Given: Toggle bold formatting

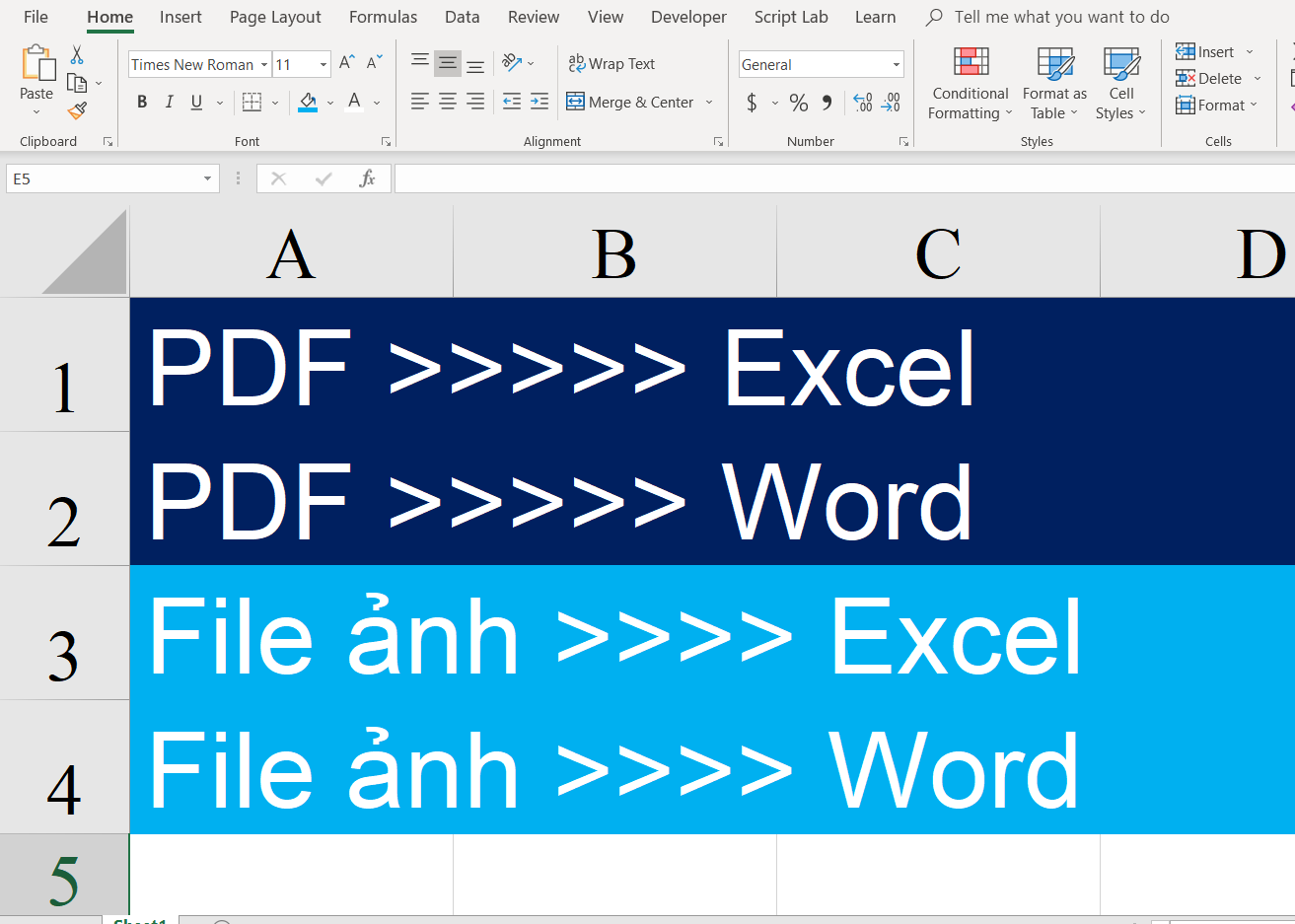Looking at the screenshot, I should (141, 102).
